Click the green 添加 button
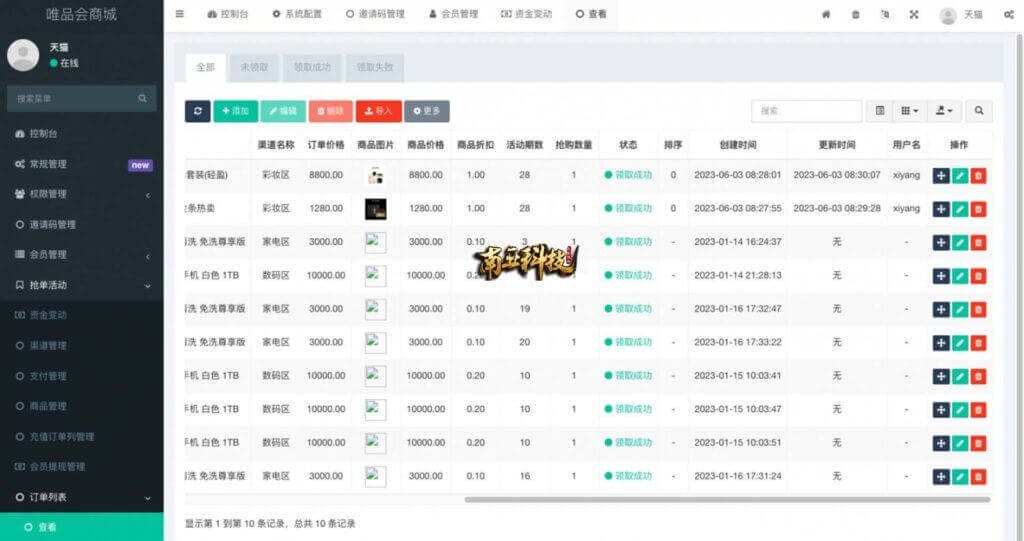The height and width of the screenshot is (541, 1024). [235, 111]
